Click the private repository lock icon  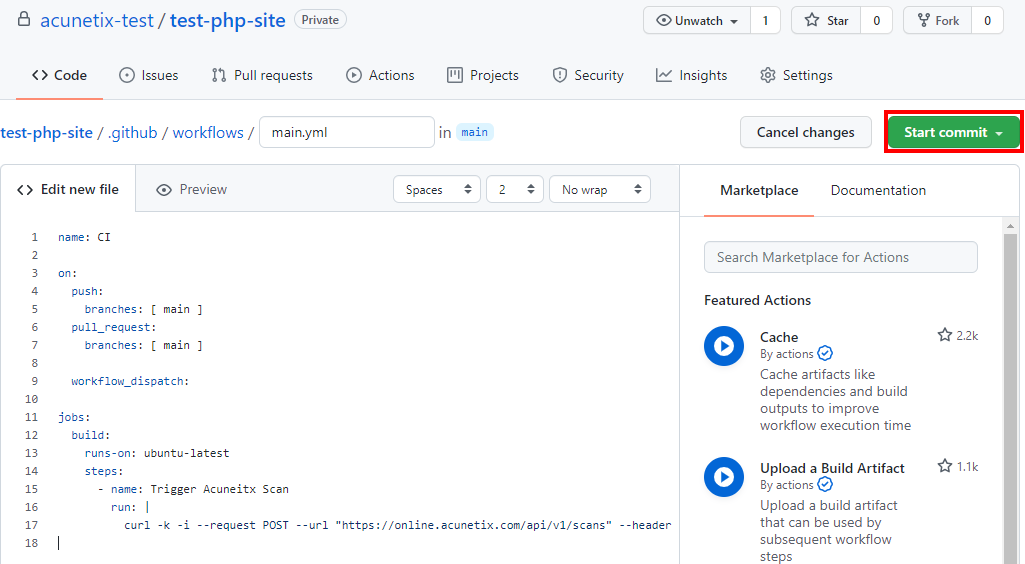point(24,19)
